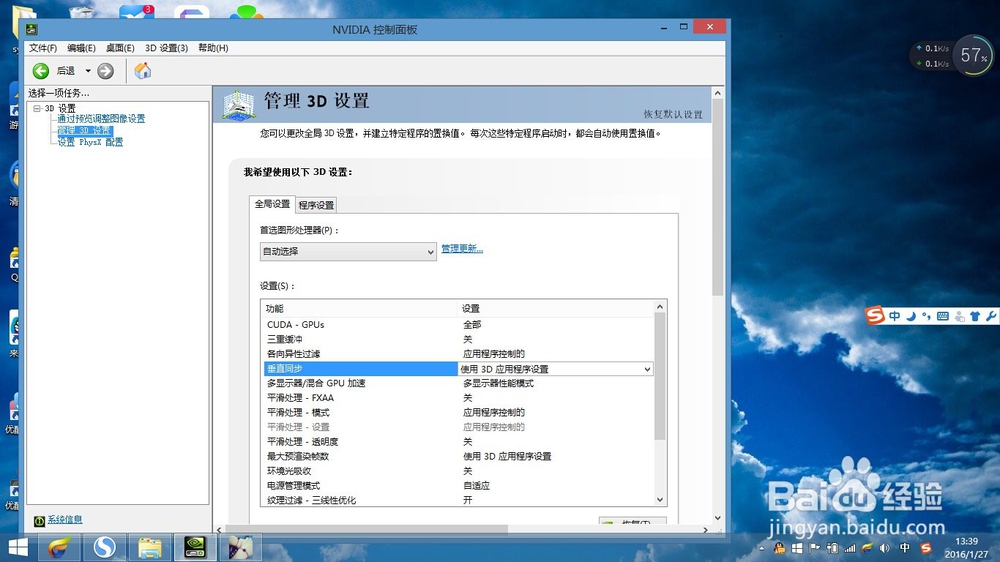Select 通过预览调整图像设置 in the task tree

pos(101,119)
